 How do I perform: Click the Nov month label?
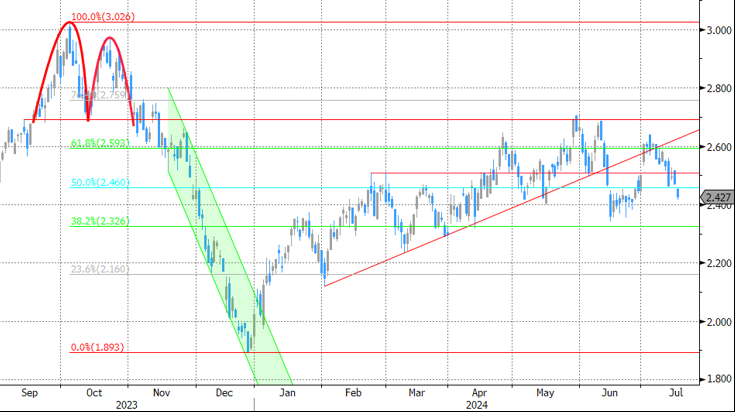coord(161,393)
